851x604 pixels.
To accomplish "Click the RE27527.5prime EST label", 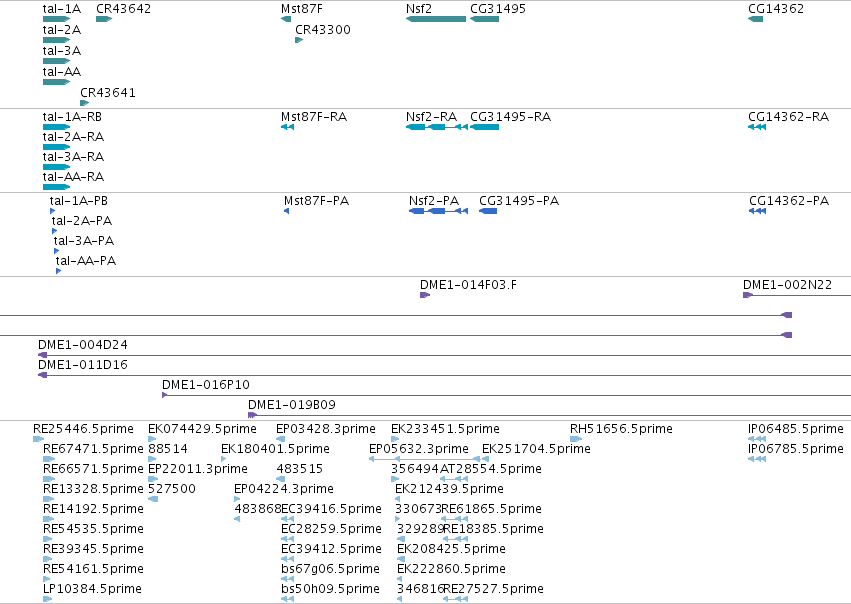I will (x=493, y=589).
